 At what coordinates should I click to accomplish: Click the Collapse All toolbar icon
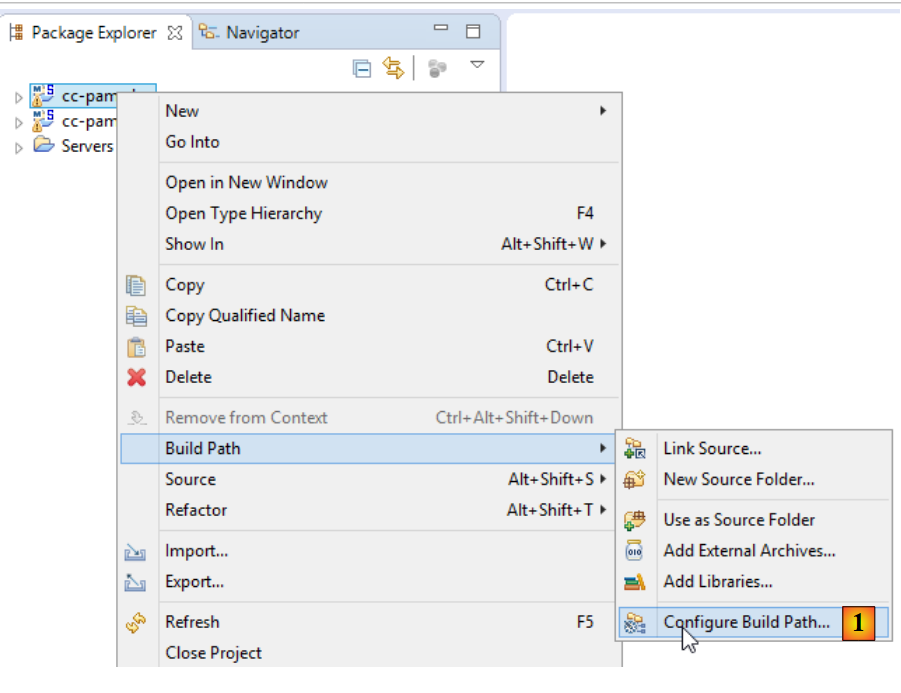pos(362,68)
